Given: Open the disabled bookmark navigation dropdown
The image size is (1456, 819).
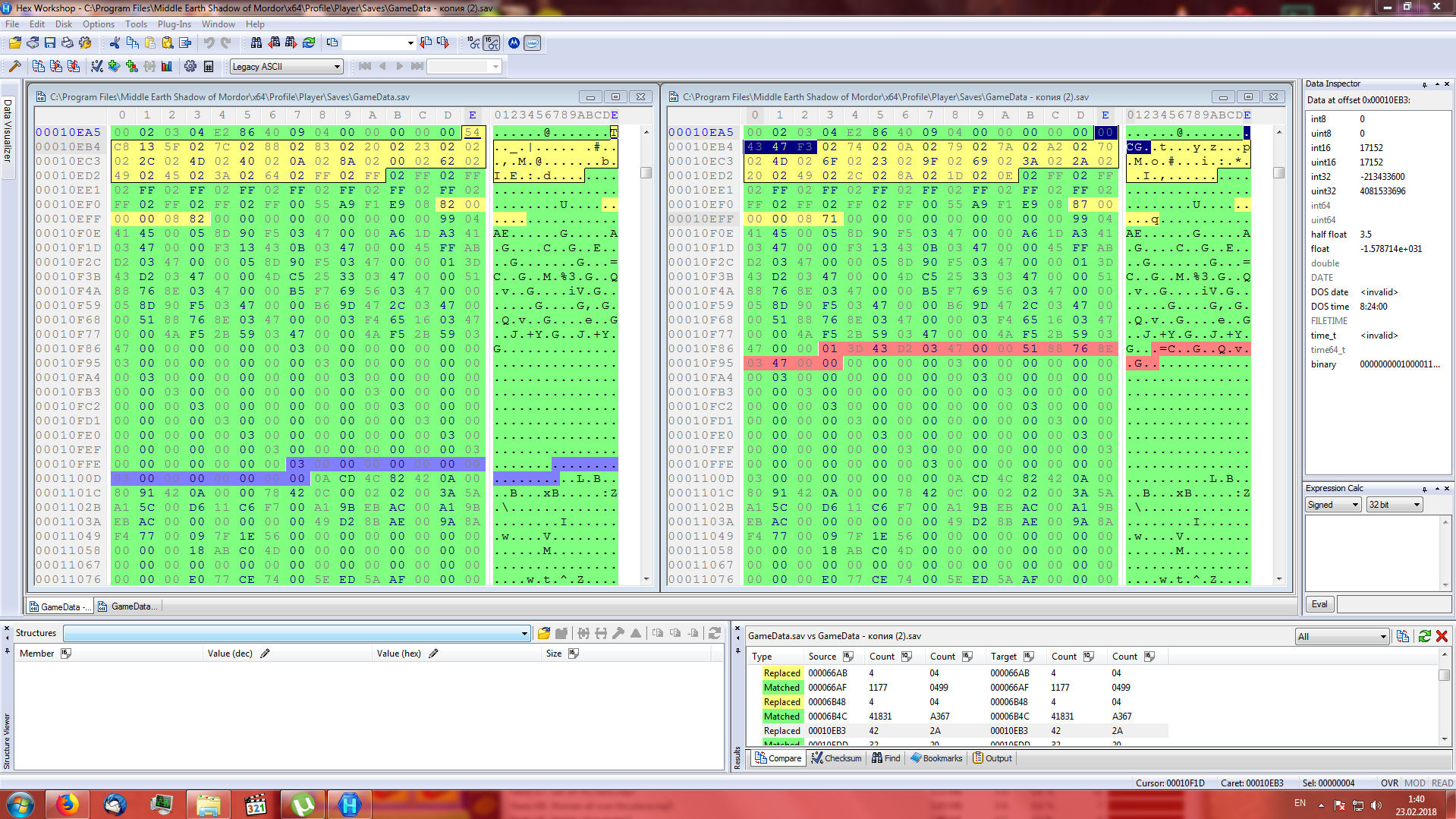Looking at the screenshot, I should (464, 67).
